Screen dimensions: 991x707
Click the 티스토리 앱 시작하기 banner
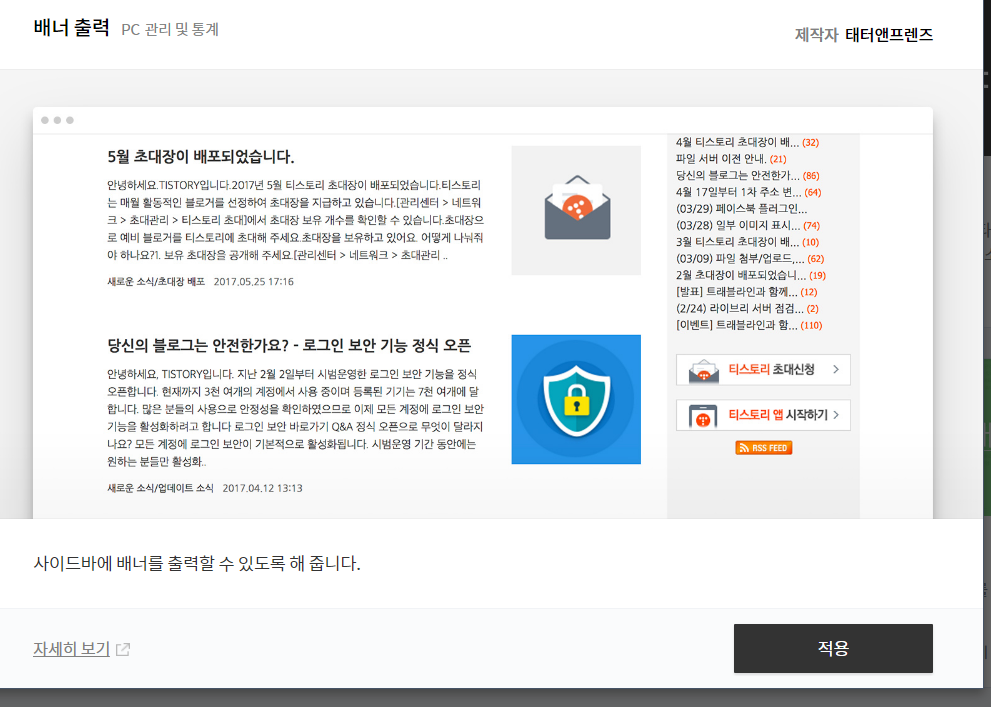763,415
